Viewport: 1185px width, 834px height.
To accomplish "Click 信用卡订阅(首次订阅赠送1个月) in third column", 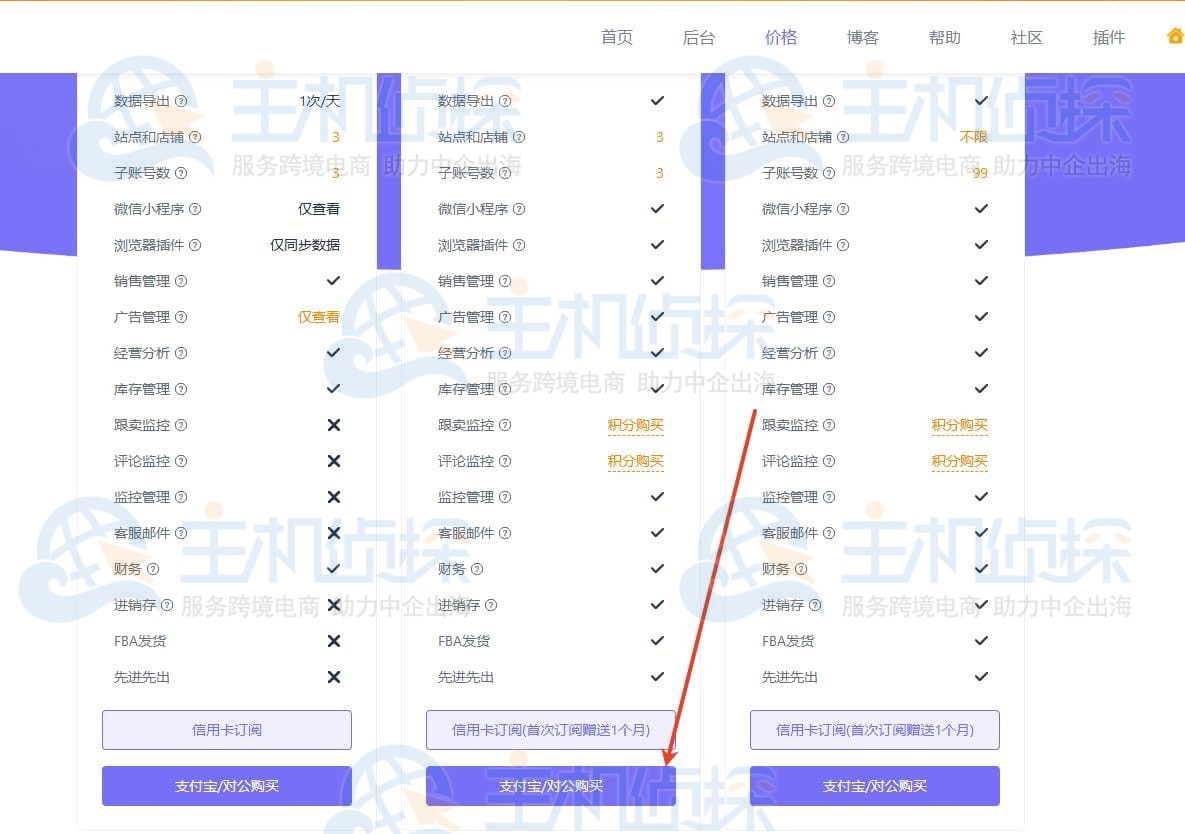I will pyautogui.click(x=873, y=729).
